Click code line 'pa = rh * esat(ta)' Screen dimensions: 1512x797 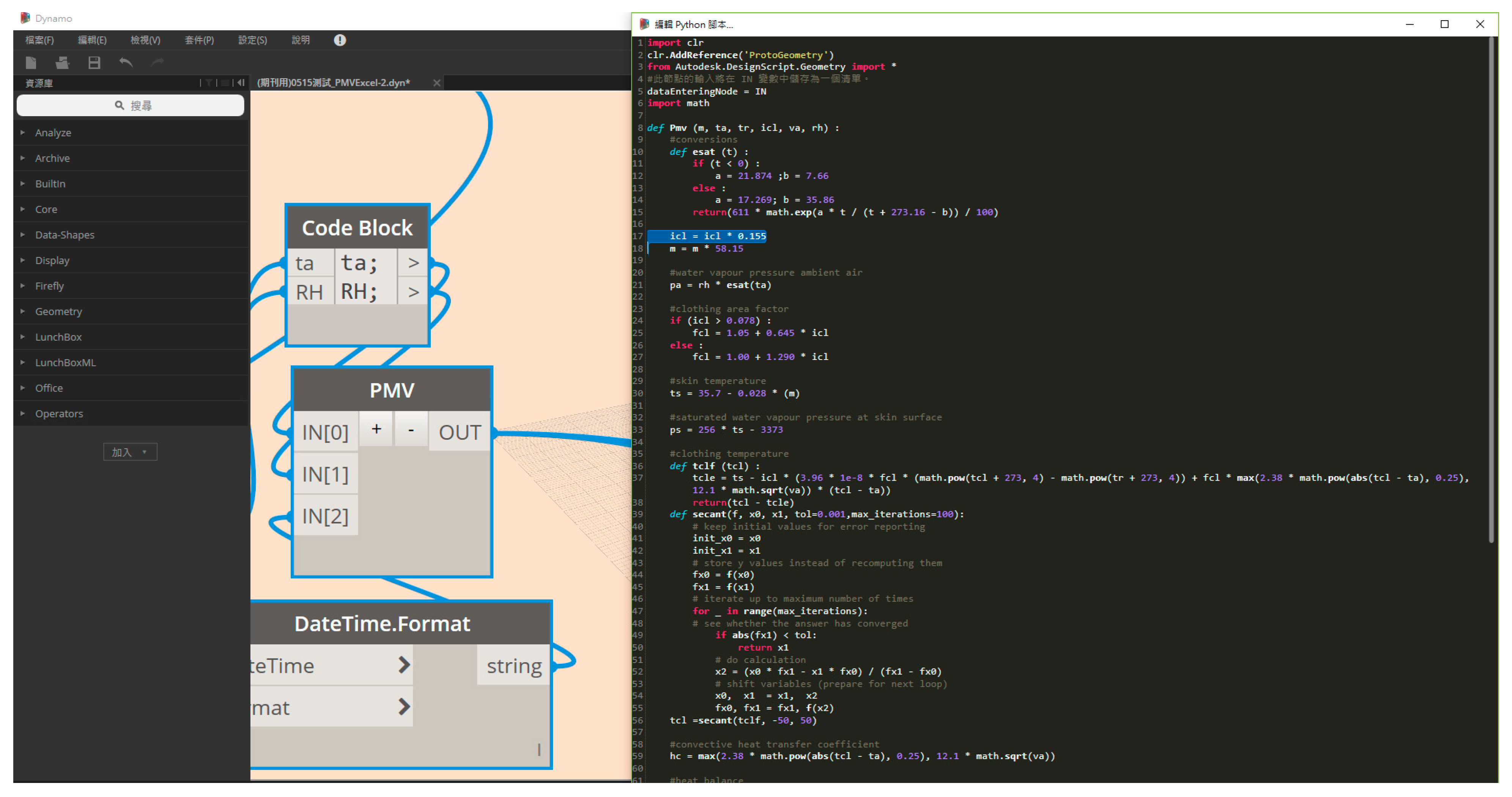pos(720,285)
